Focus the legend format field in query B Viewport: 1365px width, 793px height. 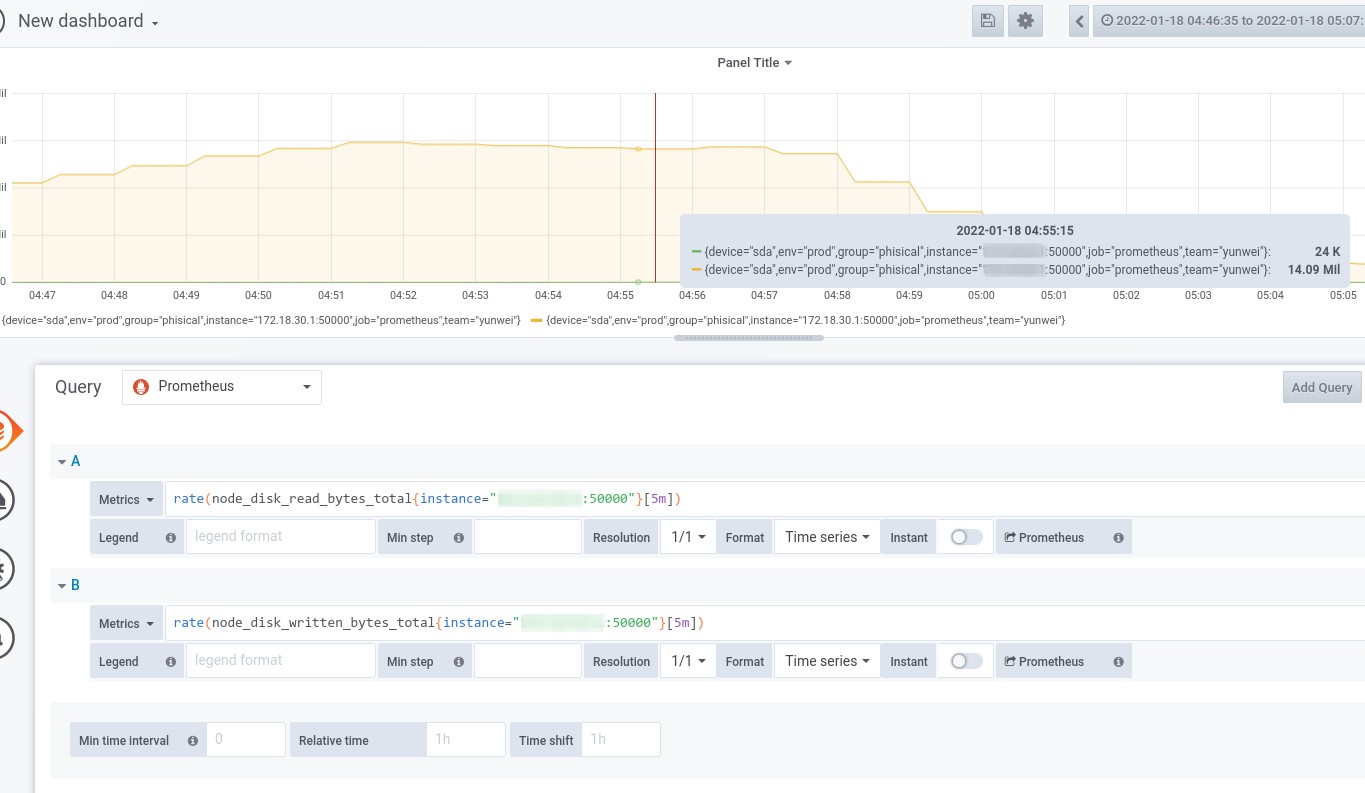click(280, 660)
